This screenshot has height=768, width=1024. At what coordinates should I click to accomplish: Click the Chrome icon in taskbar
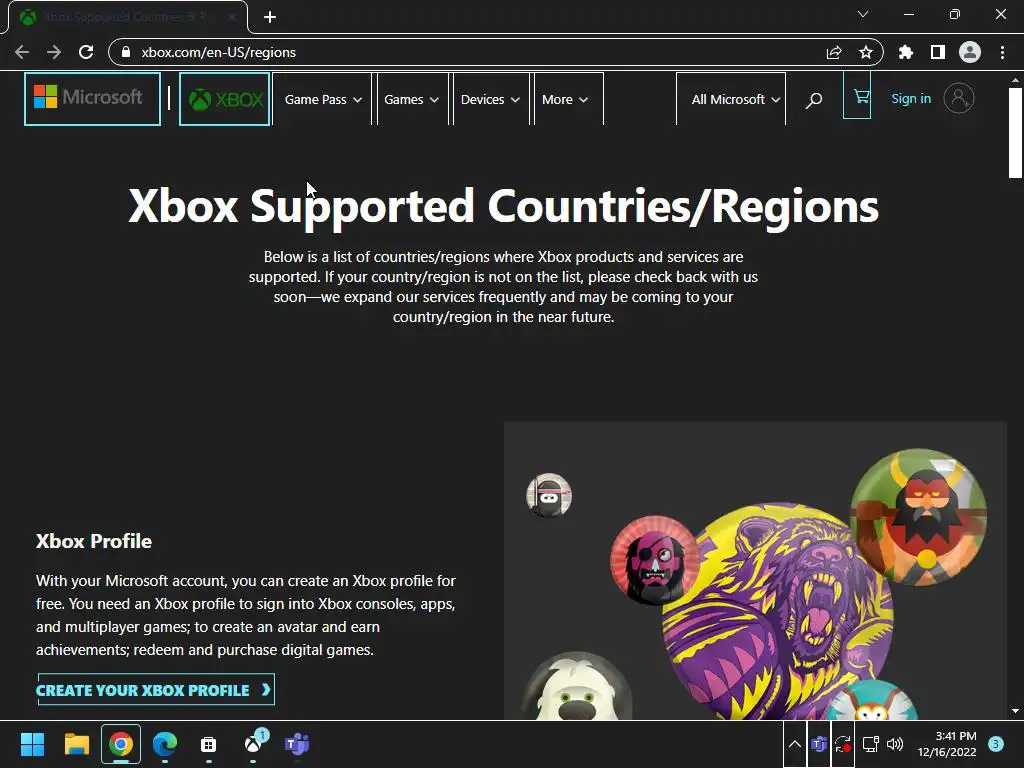tap(121, 744)
